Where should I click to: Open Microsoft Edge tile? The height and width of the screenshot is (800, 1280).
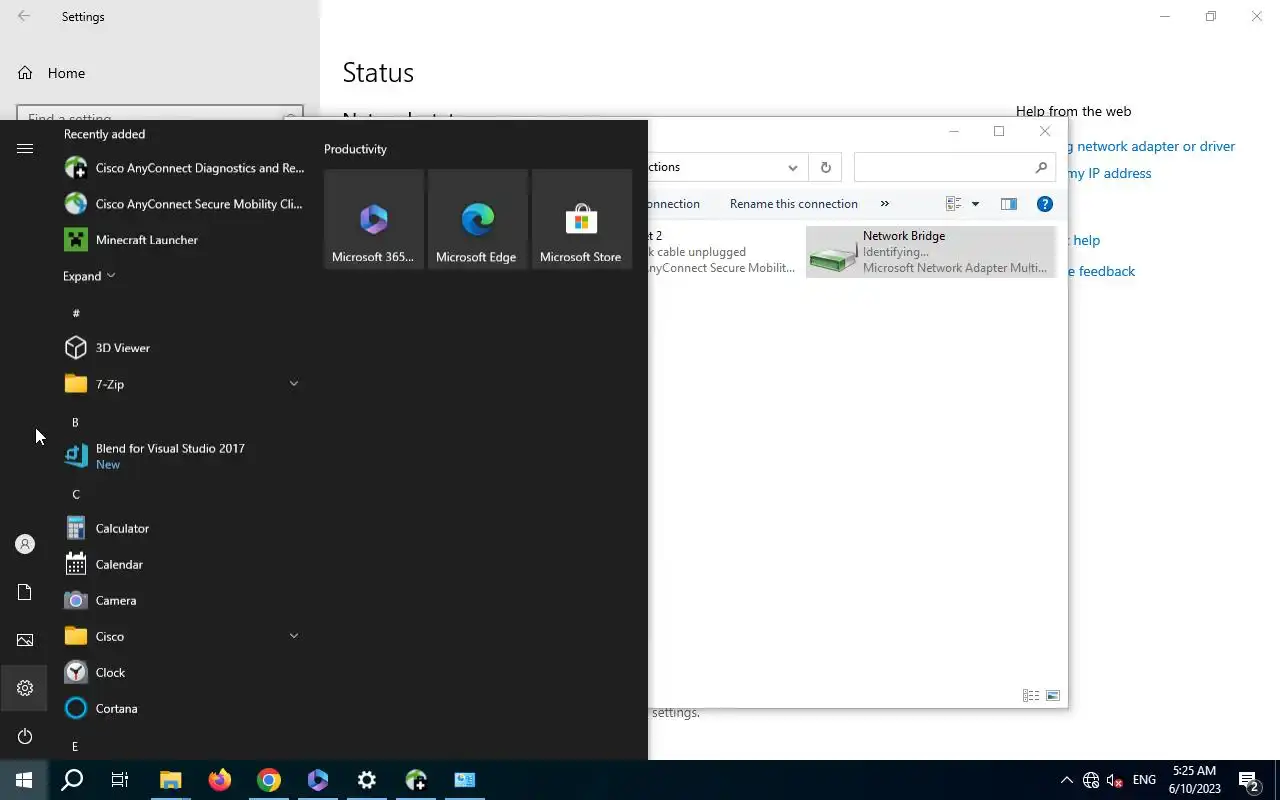[478, 219]
